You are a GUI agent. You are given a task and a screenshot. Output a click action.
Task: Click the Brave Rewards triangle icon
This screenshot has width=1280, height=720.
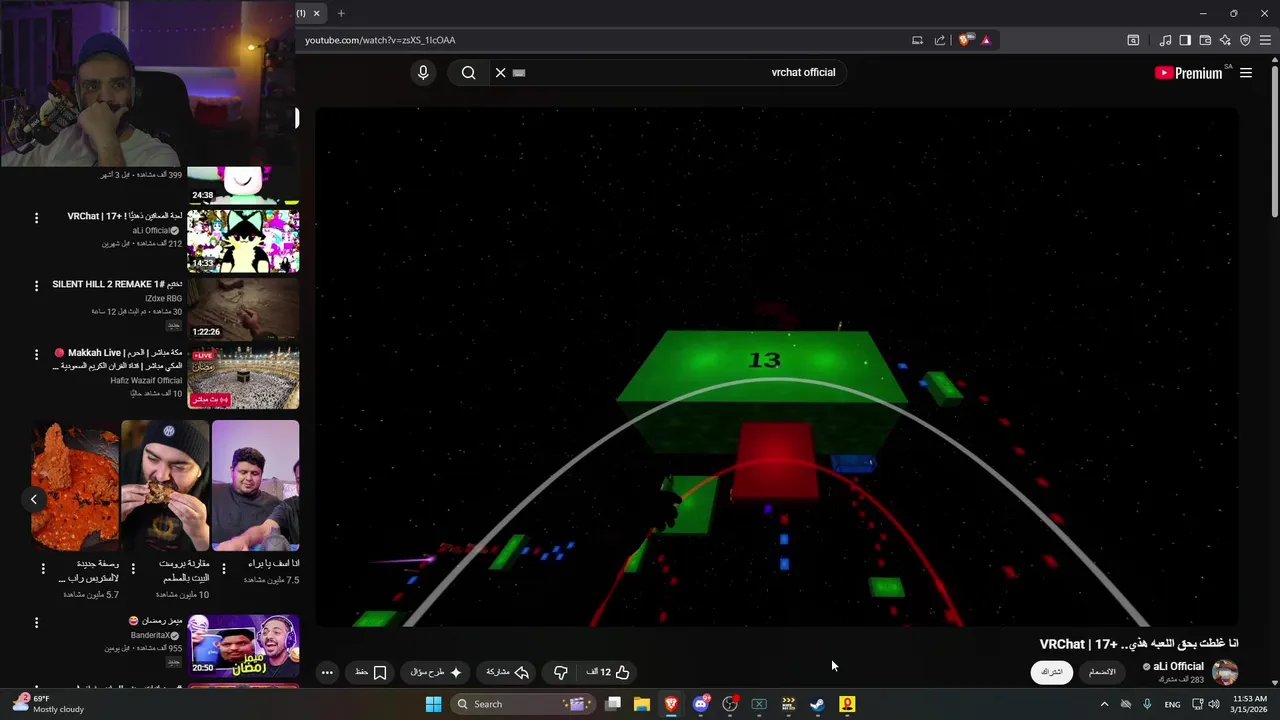pos(986,40)
